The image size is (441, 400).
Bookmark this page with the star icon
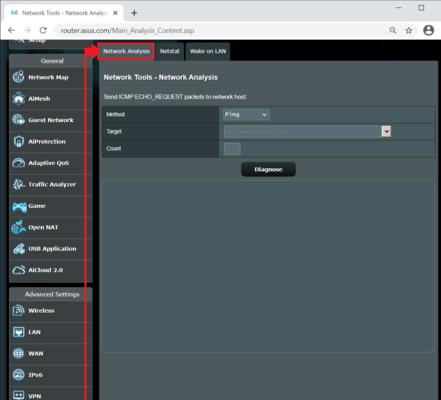coord(409,30)
